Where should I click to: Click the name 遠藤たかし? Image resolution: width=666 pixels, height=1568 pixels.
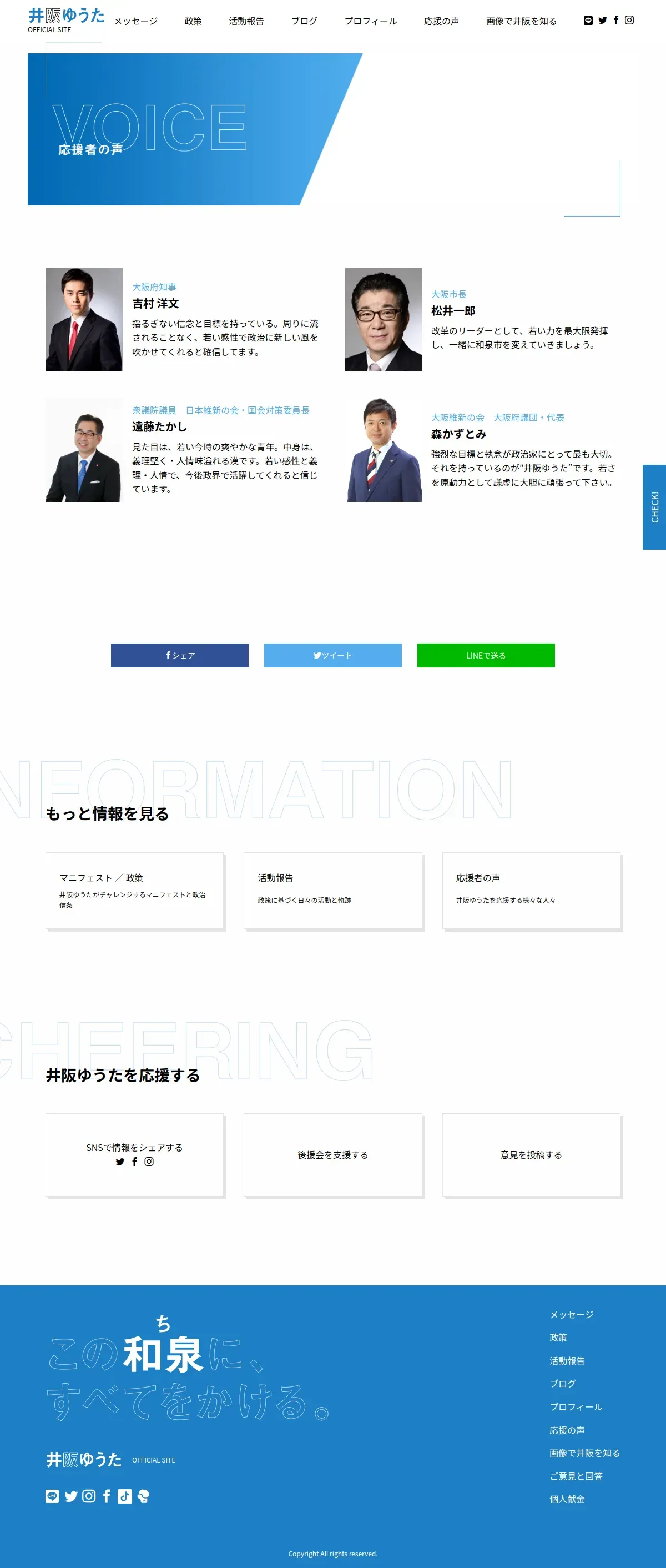pos(159,426)
